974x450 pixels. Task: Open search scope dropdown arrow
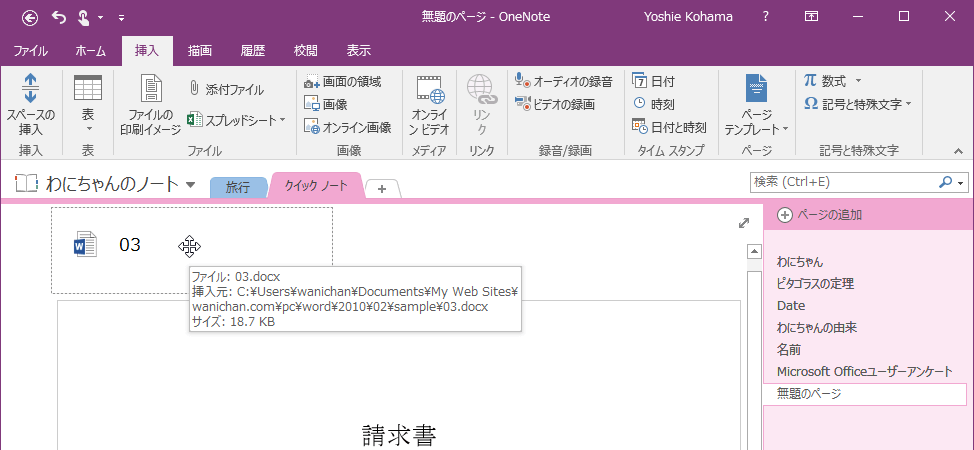[x=961, y=183]
